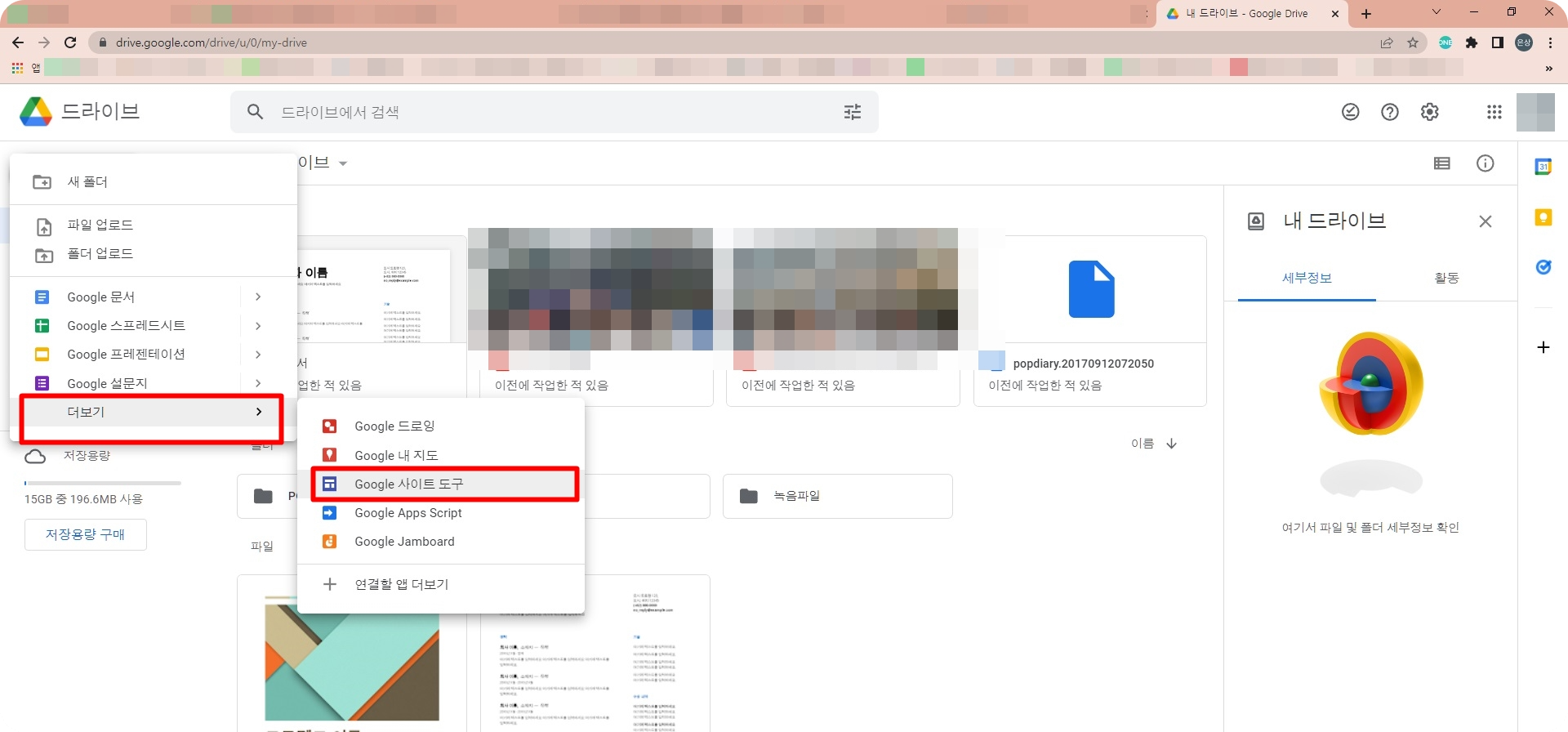The height and width of the screenshot is (732, 1568).
Task: Open the 녹음파일 folder
Action: pyautogui.click(x=838, y=496)
